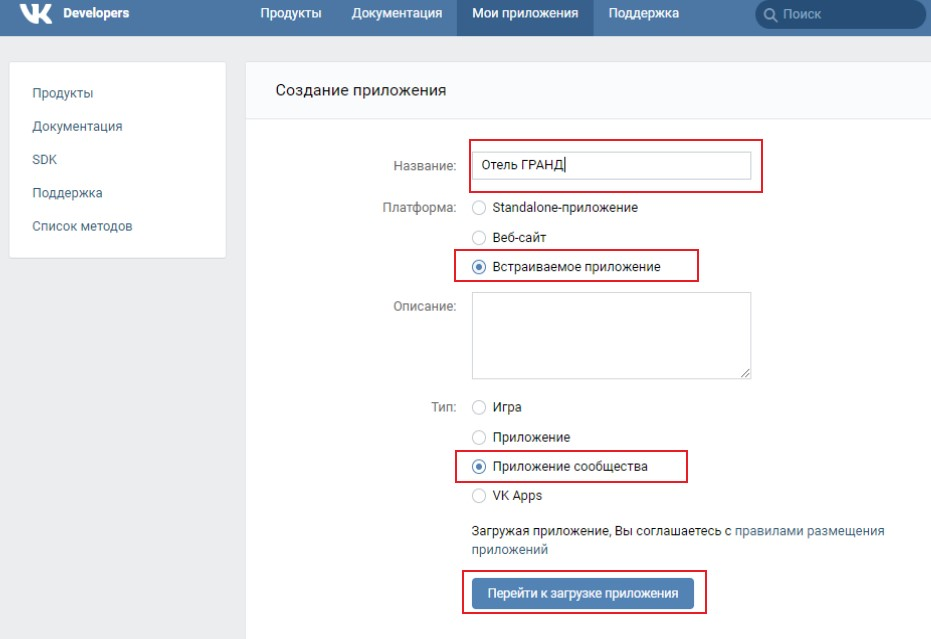Open Продукты in the top menu
This screenshot has width=931, height=639.
tap(291, 13)
